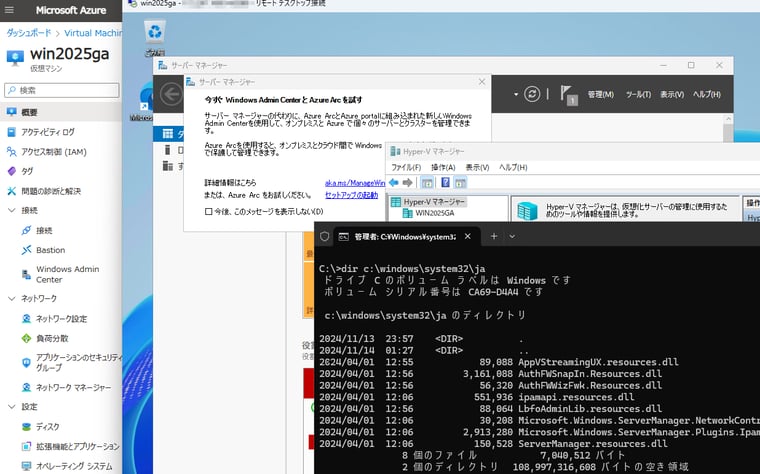Collapse the ネットワーク section chevron
Screen dimensions: 760x474
pos(12,298)
